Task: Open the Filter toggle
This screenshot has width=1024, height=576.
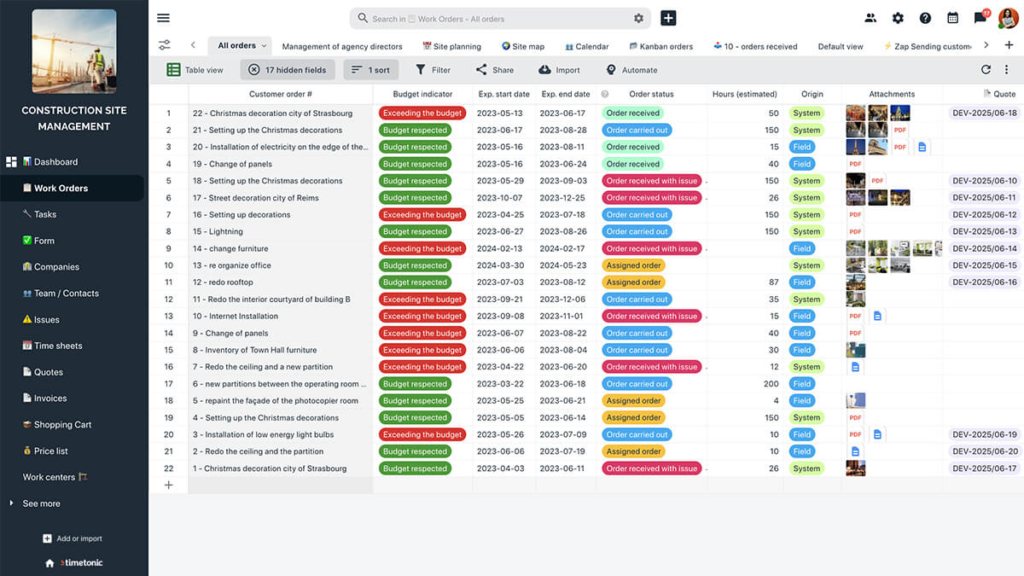Action: click(x=432, y=70)
